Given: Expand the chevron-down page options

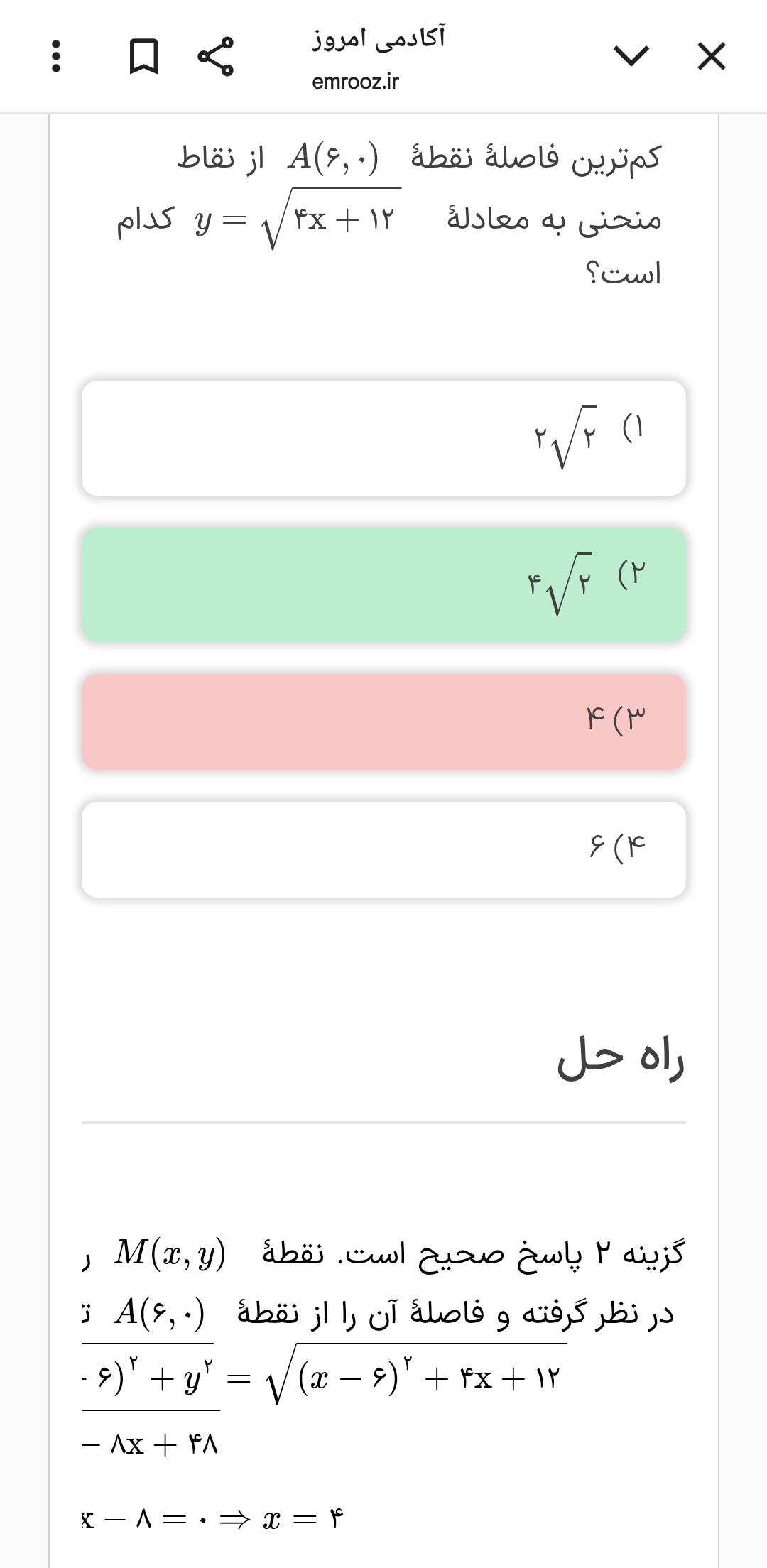Looking at the screenshot, I should click(x=631, y=56).
